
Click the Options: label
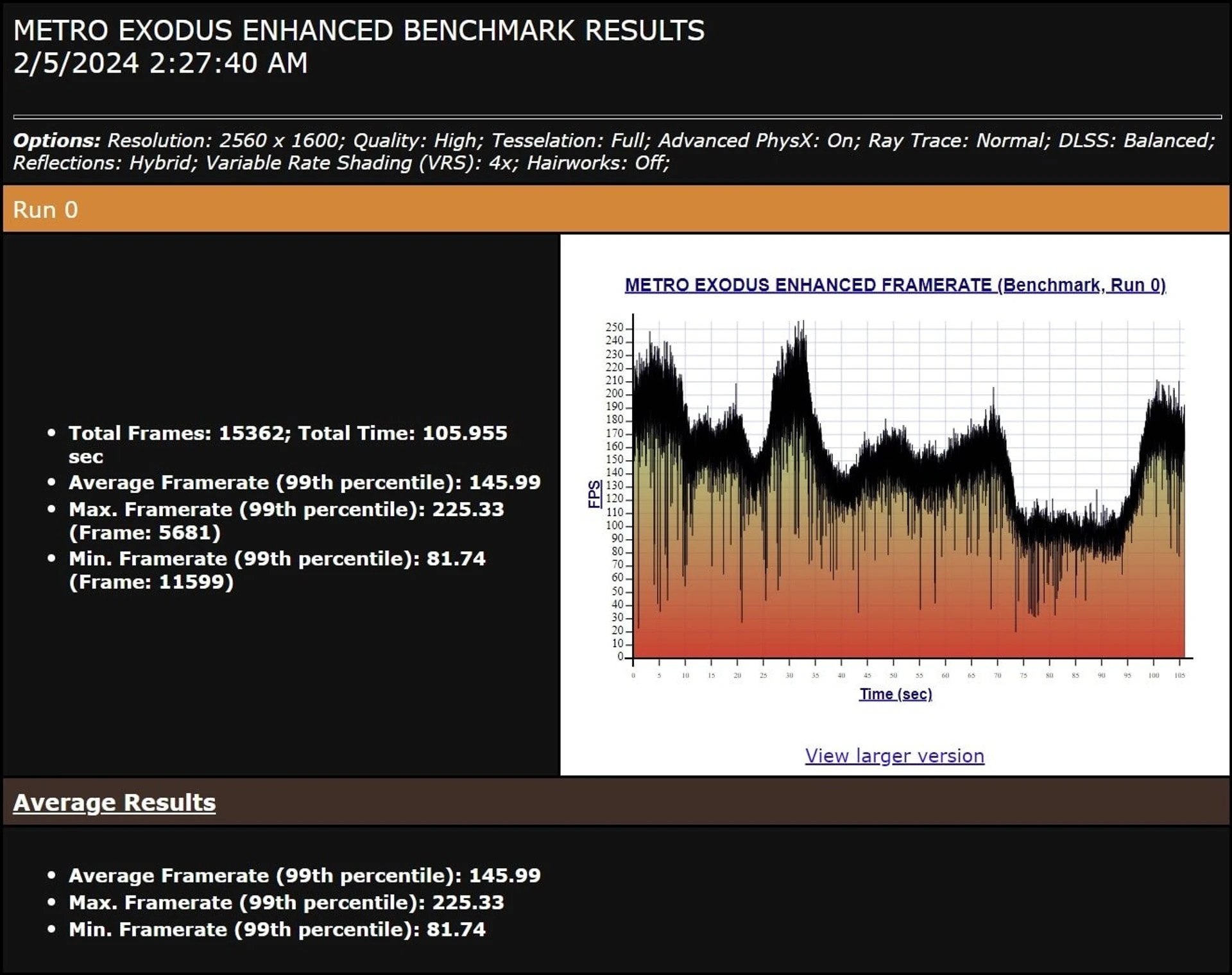click(56, 141)
